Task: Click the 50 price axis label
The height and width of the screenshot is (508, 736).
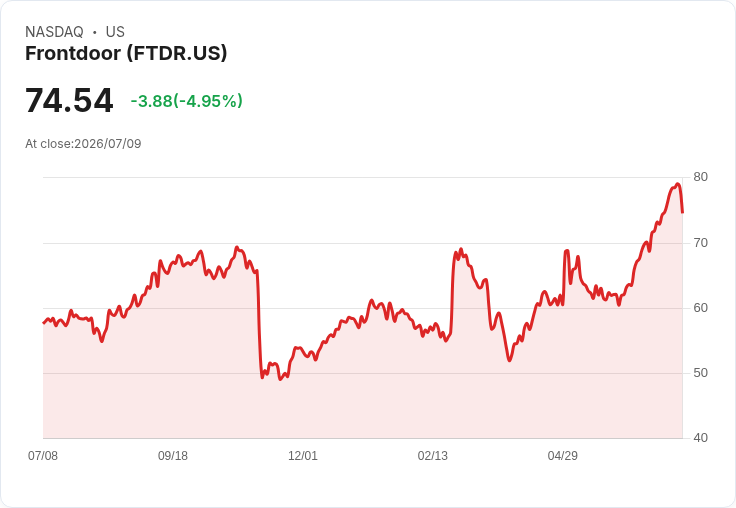Action: pyautogui.click(x=700, y=373)
